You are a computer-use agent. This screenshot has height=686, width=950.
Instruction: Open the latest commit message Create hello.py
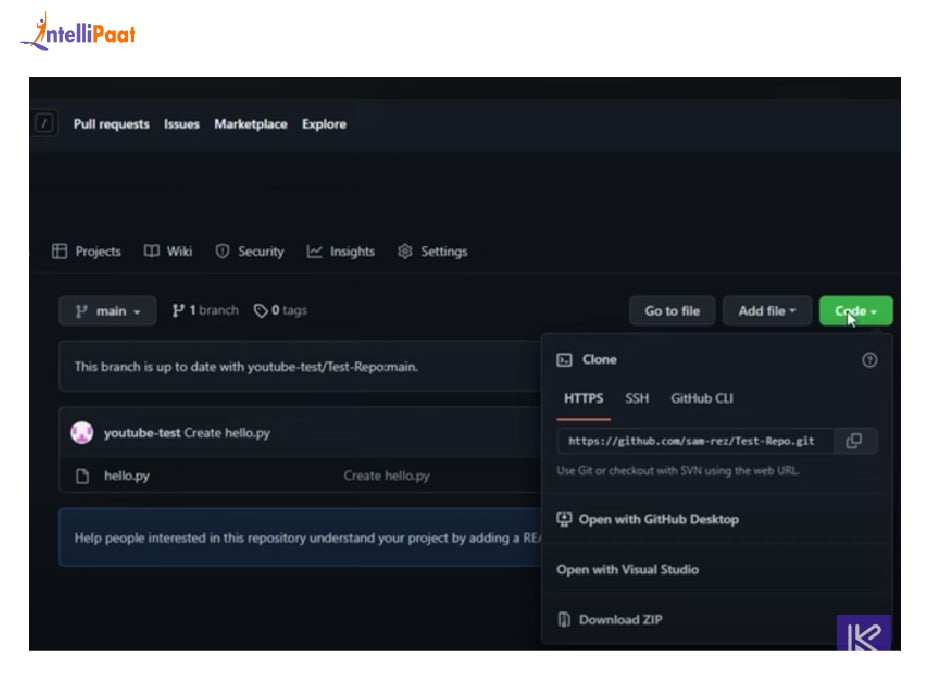(x=227, y=433)
